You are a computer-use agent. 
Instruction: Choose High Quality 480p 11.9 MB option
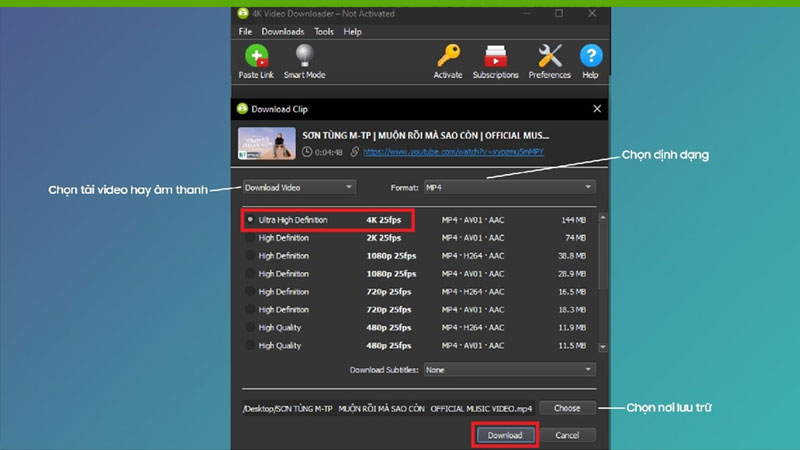(x=249, y=327)
